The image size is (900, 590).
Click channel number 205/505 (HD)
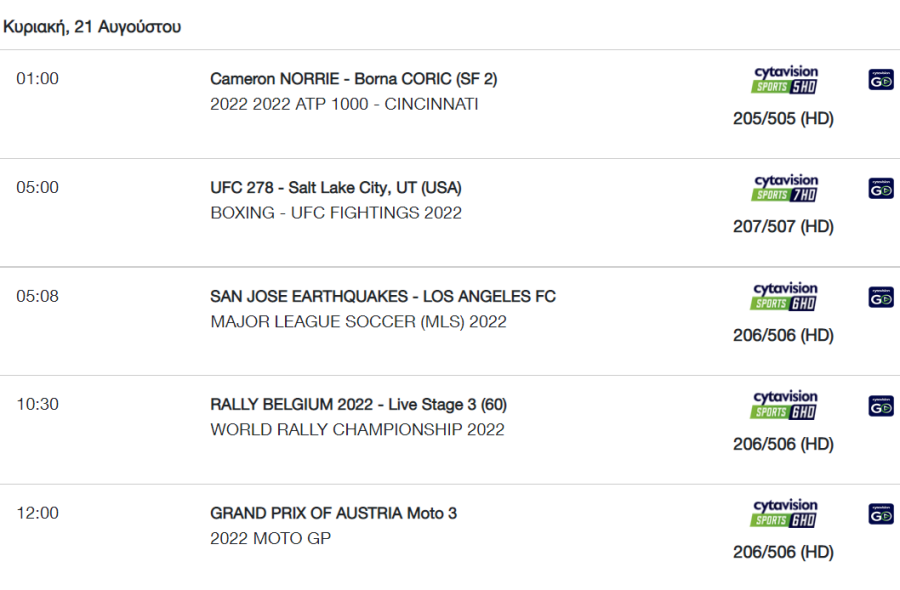tap(783, 118)
